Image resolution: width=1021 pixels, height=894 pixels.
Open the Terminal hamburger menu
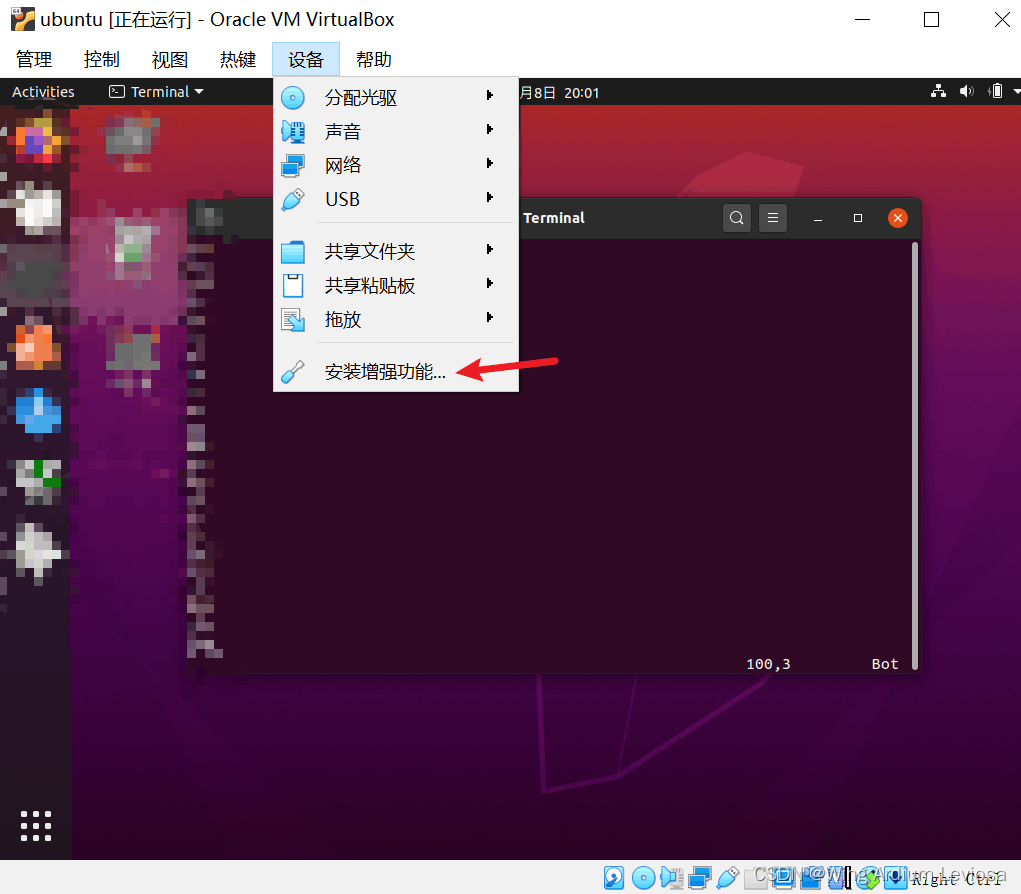pyautogui.click(x=773, y=218)
